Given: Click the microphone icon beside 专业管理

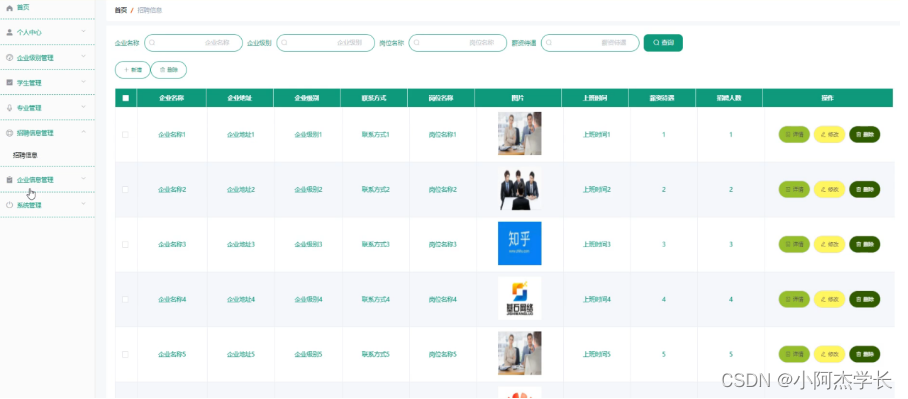Looking at the screenshot, I should tap(9, 108).
